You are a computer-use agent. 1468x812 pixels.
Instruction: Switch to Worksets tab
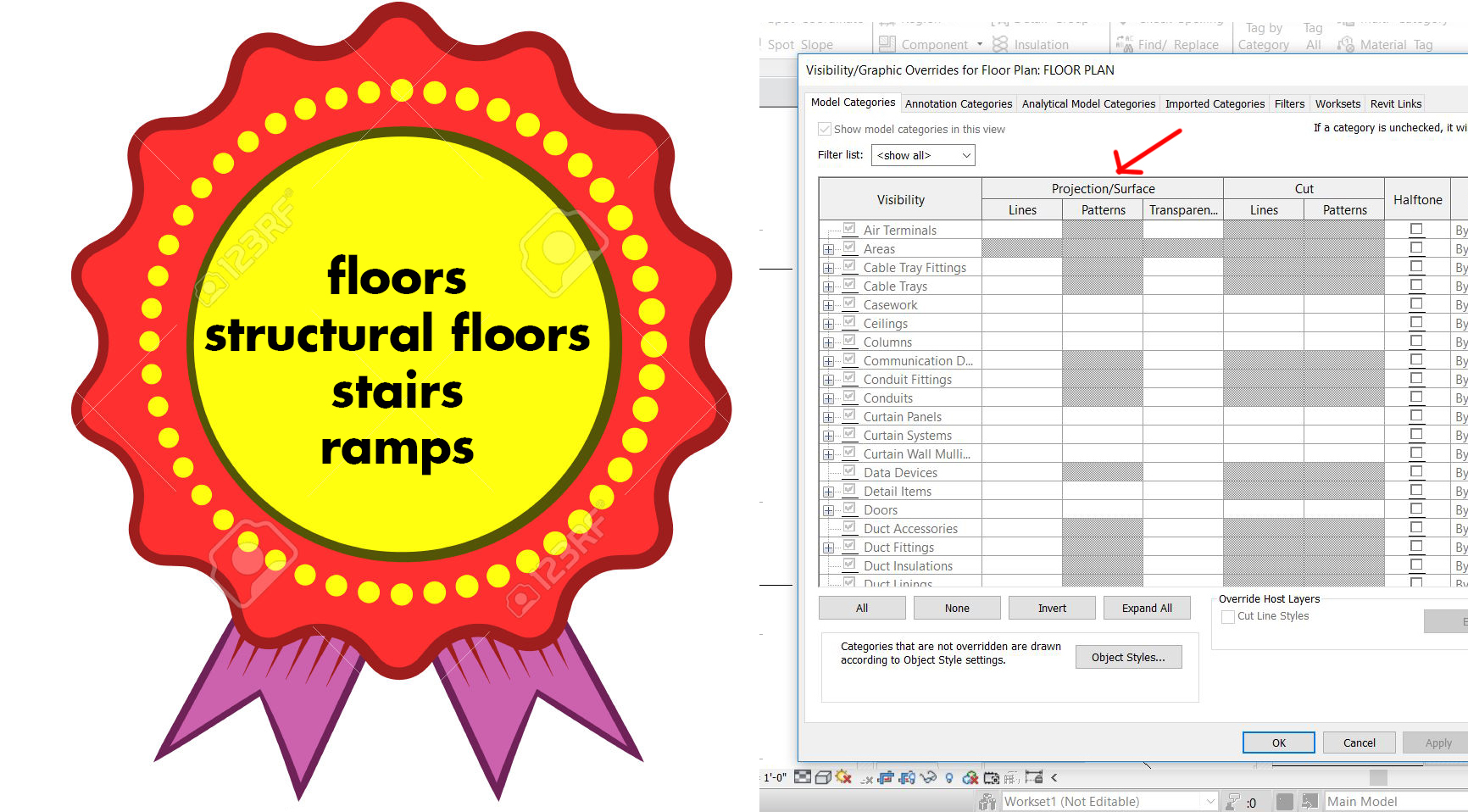[1337, 103]
